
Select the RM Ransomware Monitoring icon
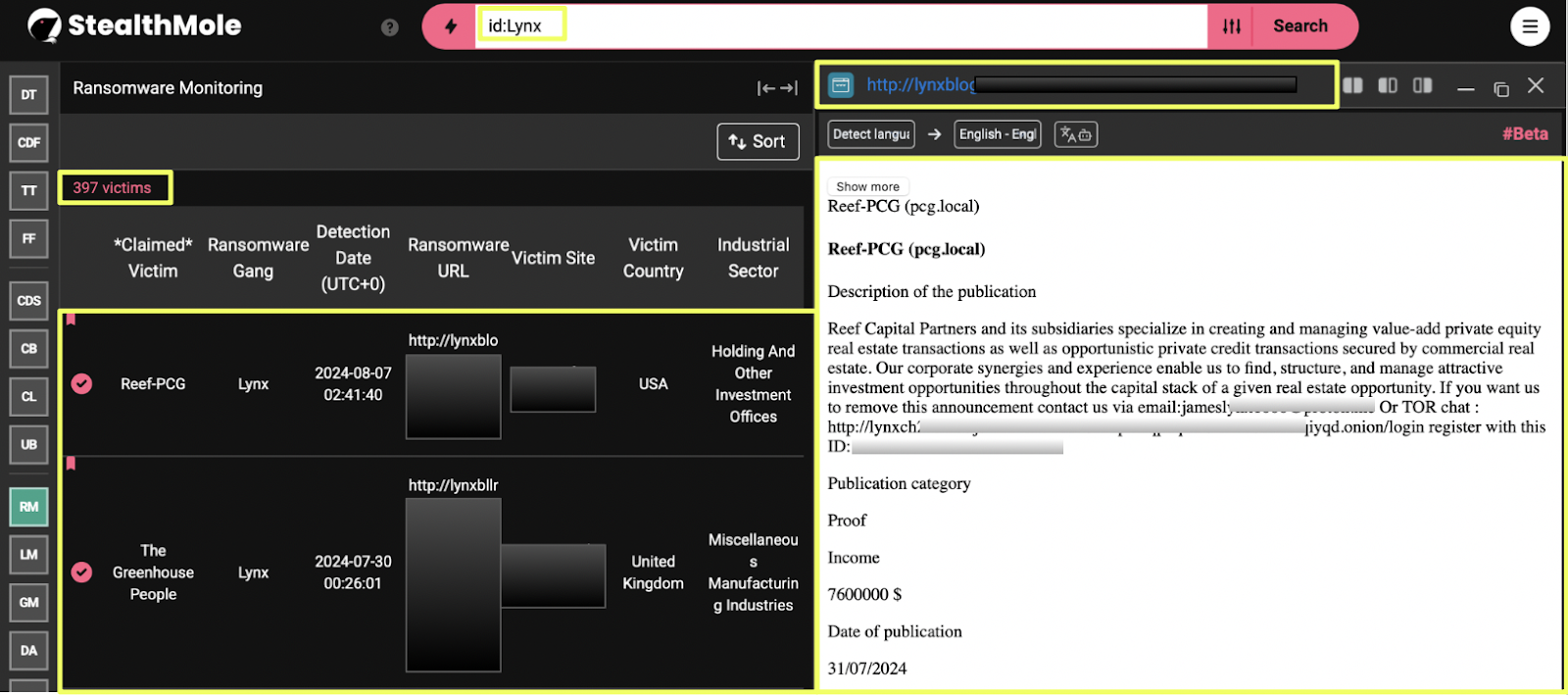[x=28, y=507]
